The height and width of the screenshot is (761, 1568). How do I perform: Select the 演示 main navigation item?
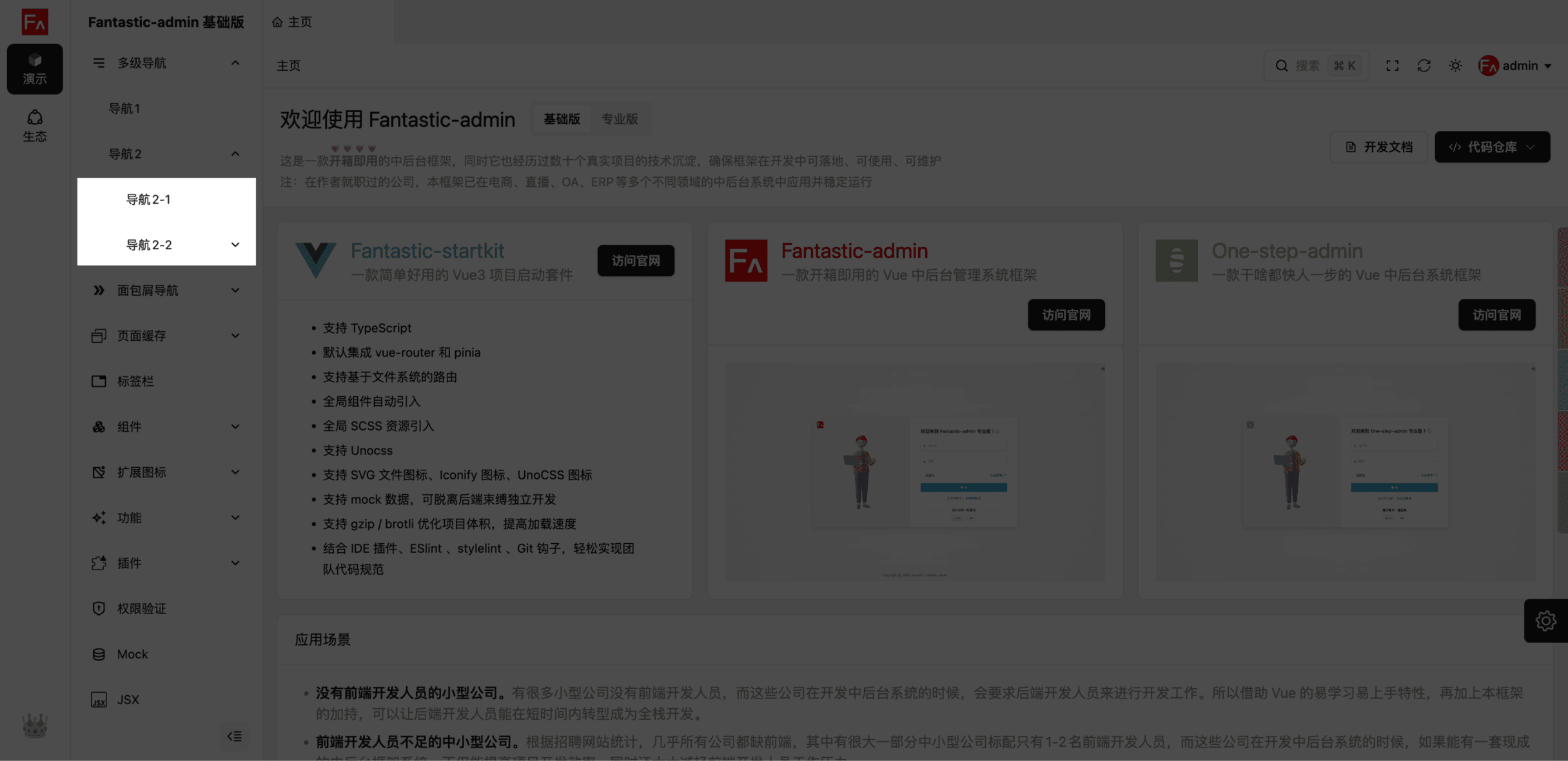(35, 69)
